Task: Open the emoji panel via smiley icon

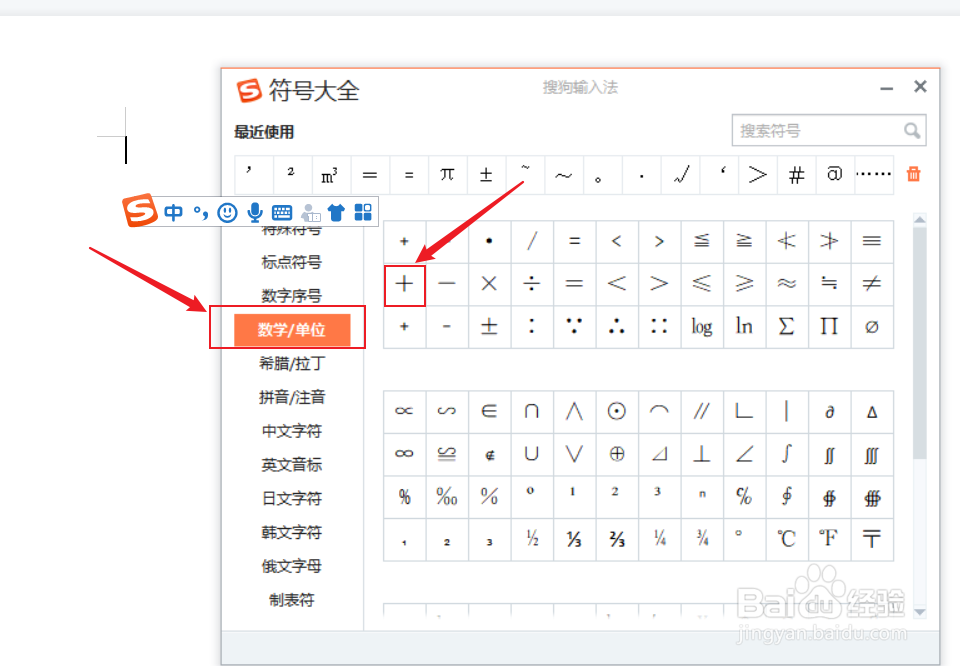Action: (227, 212)
